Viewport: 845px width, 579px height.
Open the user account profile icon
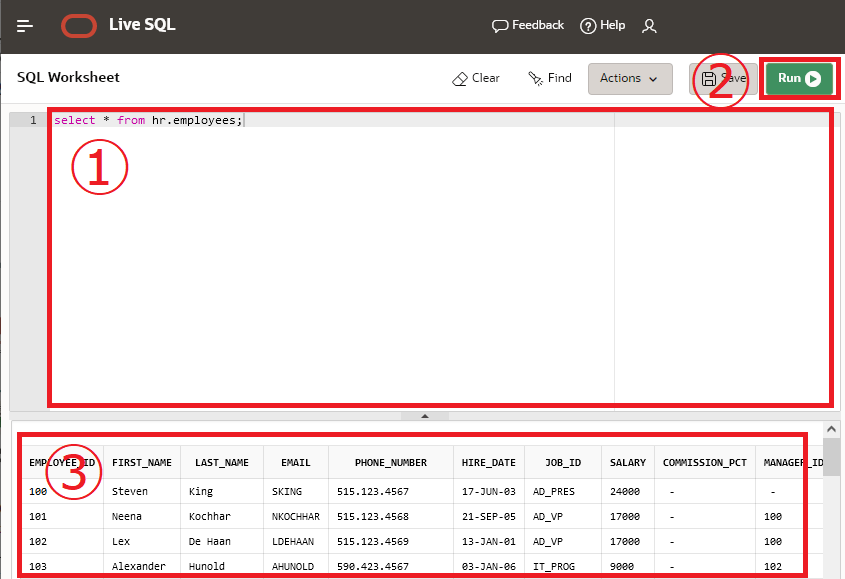pyautogui.click(x=649, y=26)
